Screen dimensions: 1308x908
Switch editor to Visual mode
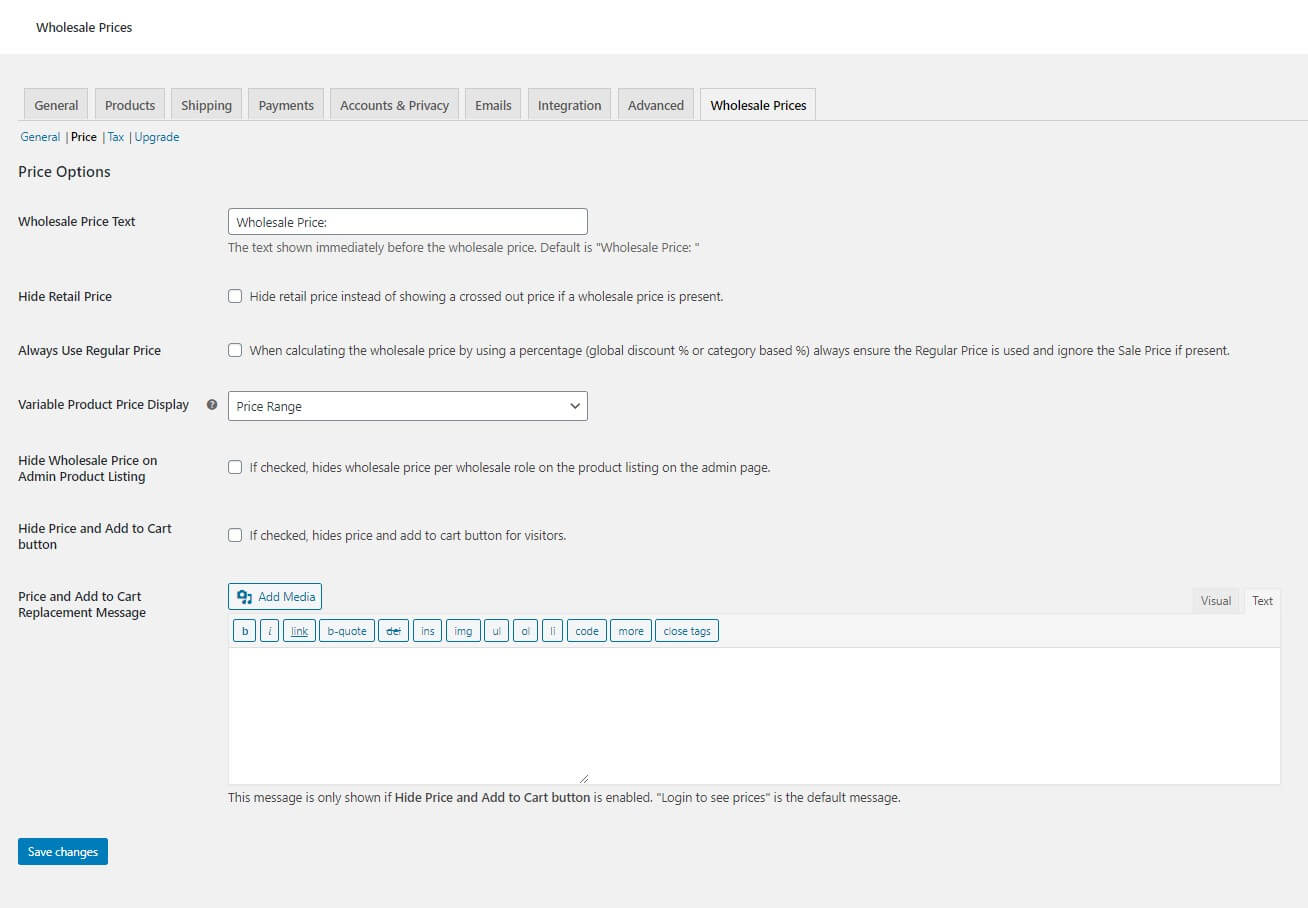[x=1215, y=601]
